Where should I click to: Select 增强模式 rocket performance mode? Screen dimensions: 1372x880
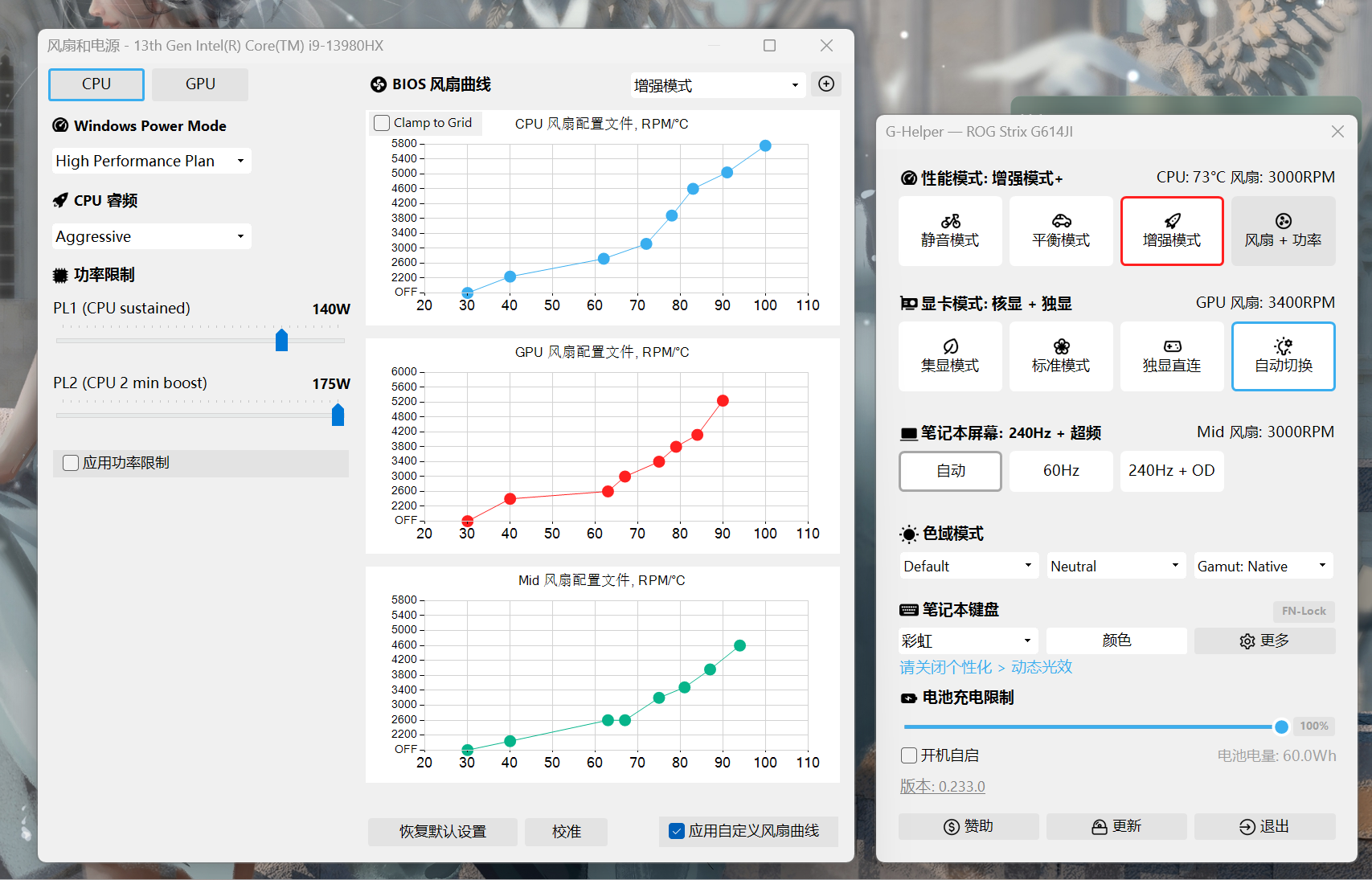[x=1172, y=231]
